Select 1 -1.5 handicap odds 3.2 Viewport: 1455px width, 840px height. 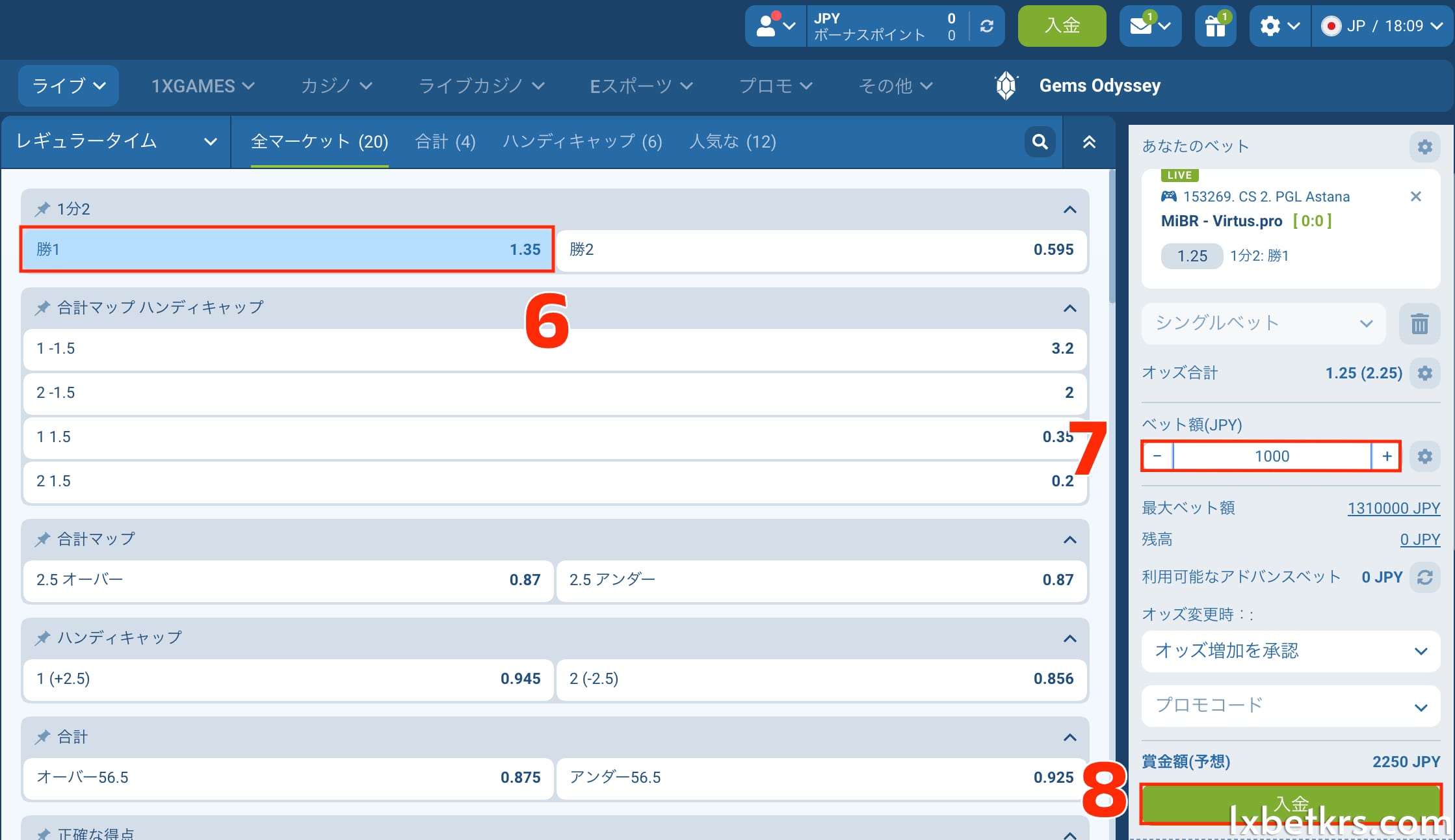click(x=555, y=348)
